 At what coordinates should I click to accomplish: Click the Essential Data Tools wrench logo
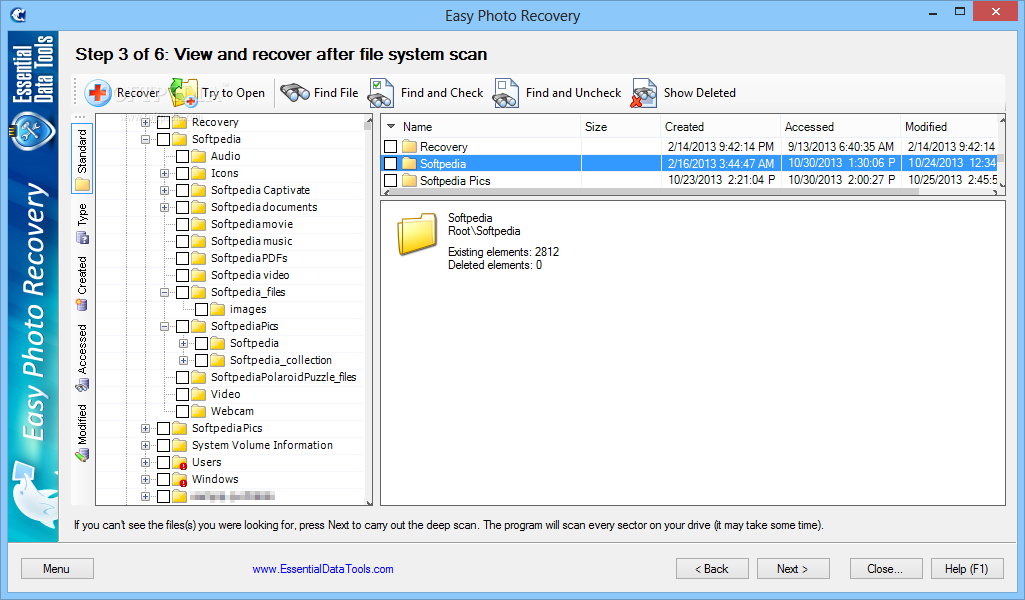pyautogui.click(x=31, y=131)
